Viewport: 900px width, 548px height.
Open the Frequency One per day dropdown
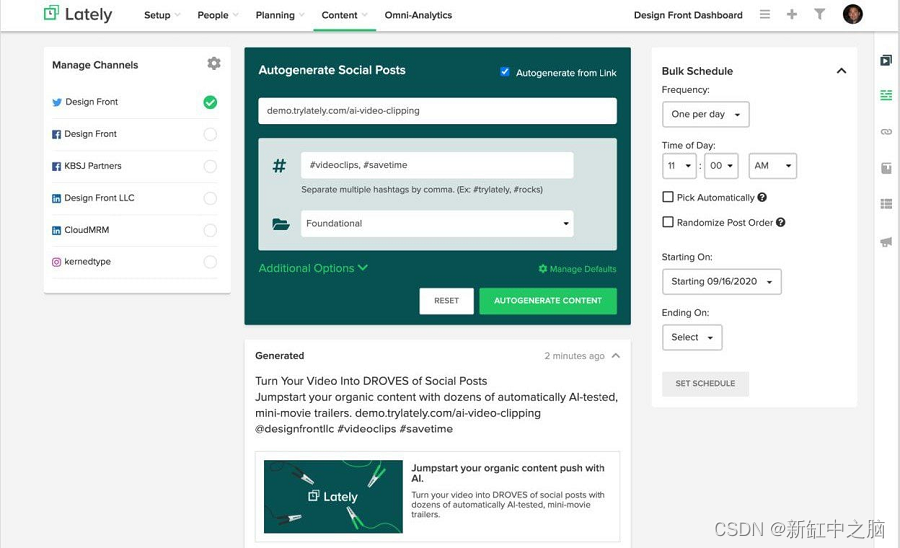705,114
